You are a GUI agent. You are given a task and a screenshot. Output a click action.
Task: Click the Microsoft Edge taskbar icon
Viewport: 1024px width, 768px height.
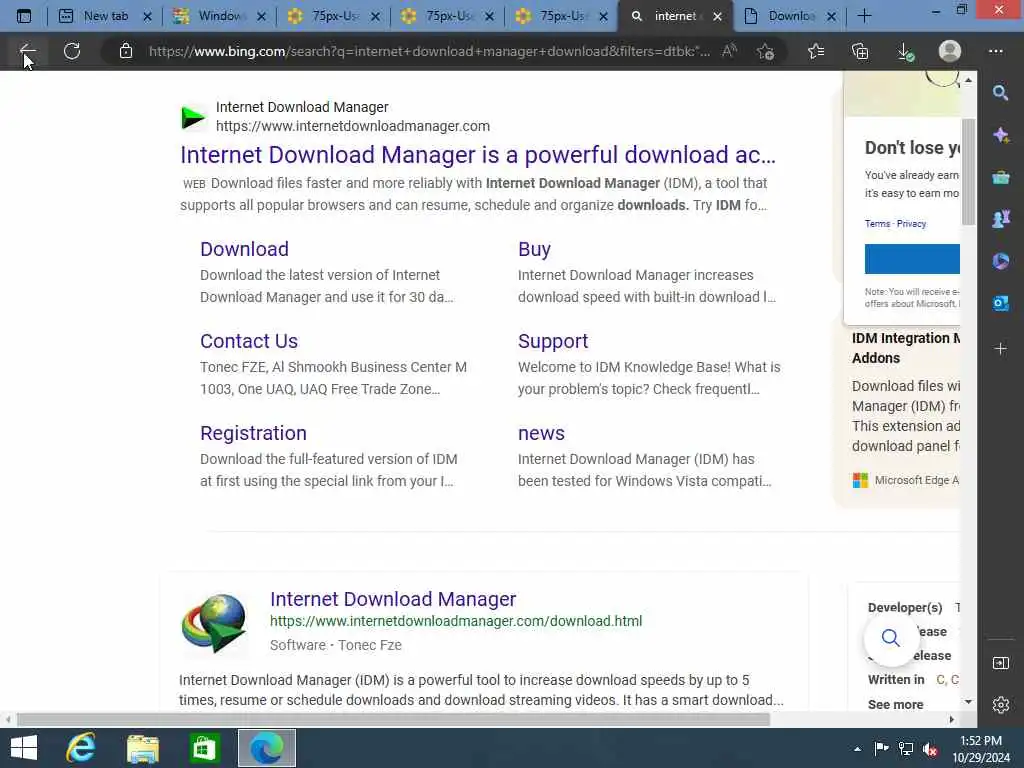coord(266,748)
